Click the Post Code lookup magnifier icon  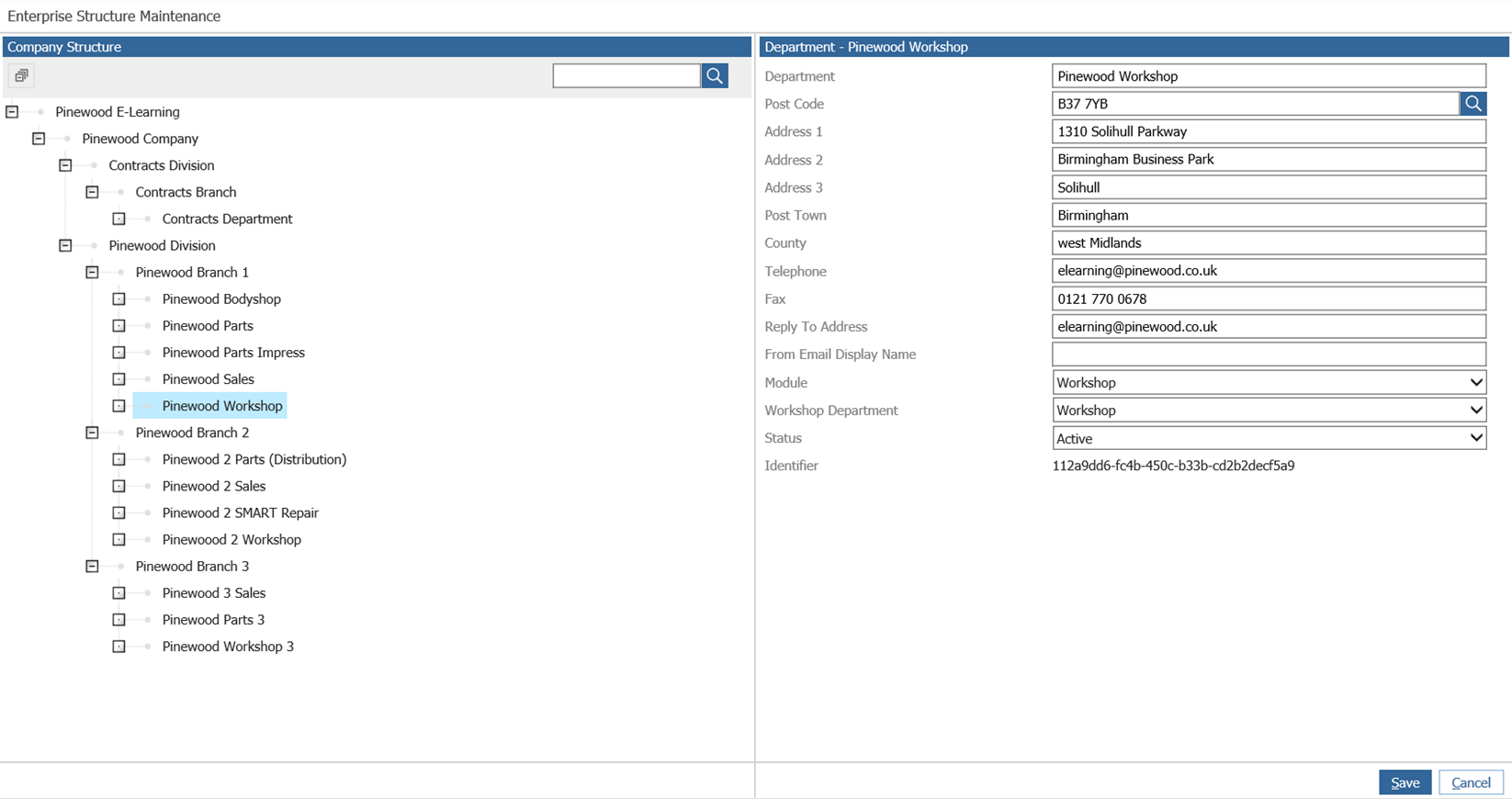(x=1473, y=104)
